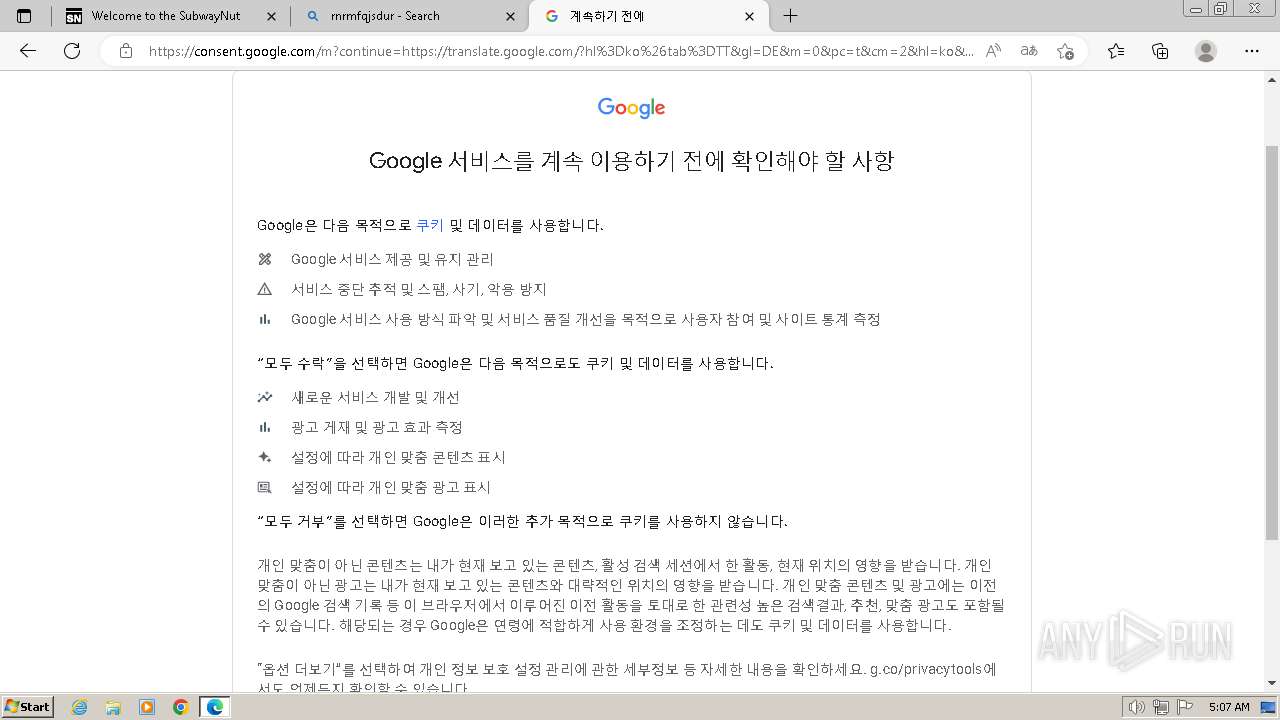Click the address bar URL
Image resolution: width=1280 pixels, height=720 pixels.
(x=561, y=51)
